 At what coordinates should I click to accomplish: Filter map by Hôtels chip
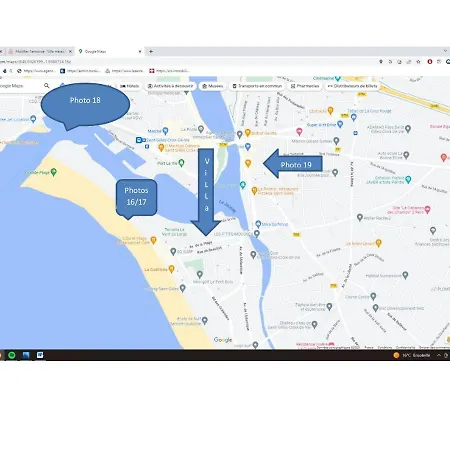coord(130,86)
